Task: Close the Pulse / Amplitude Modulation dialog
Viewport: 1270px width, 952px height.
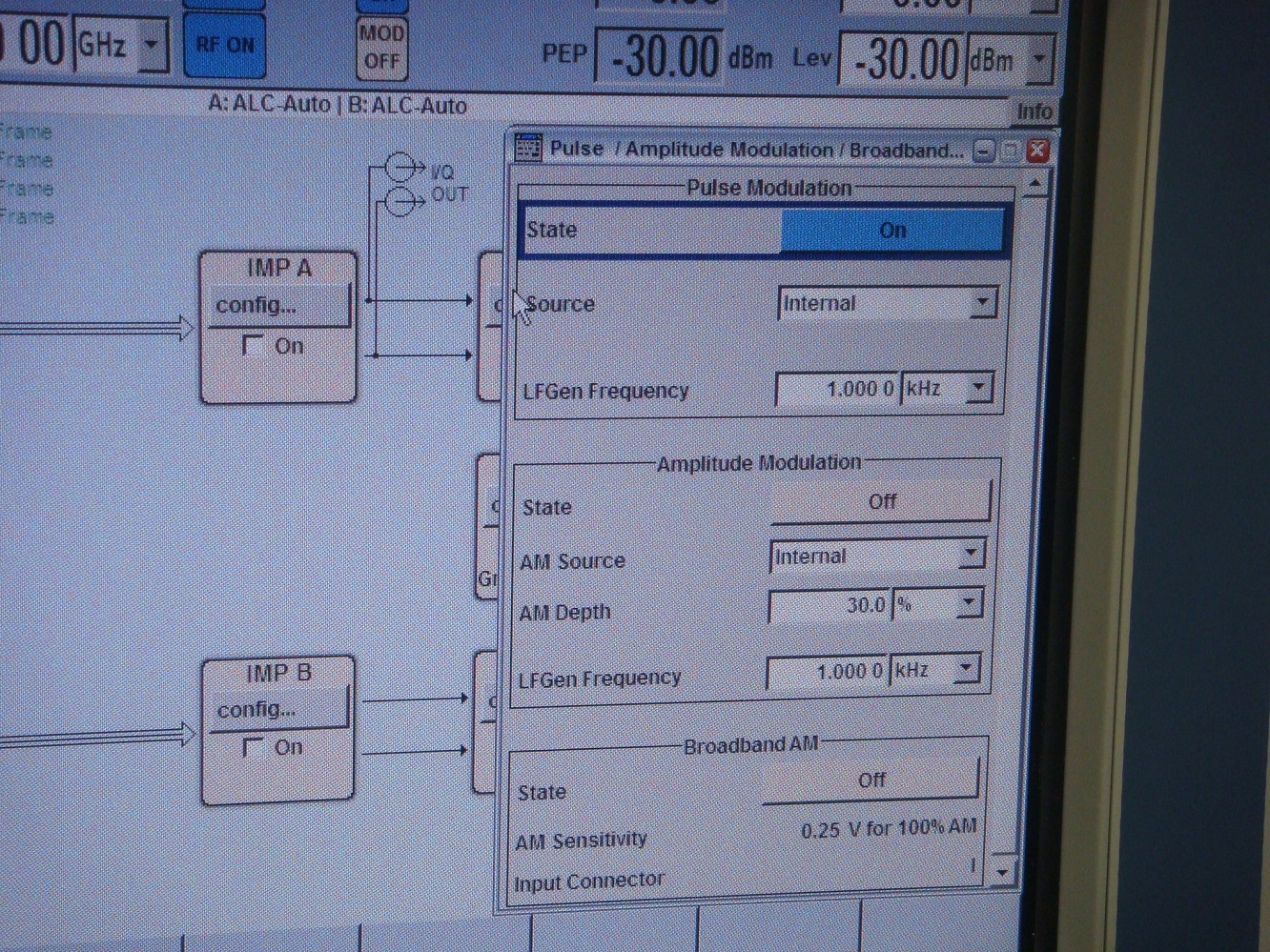Action: click(x=1037, y=151)
